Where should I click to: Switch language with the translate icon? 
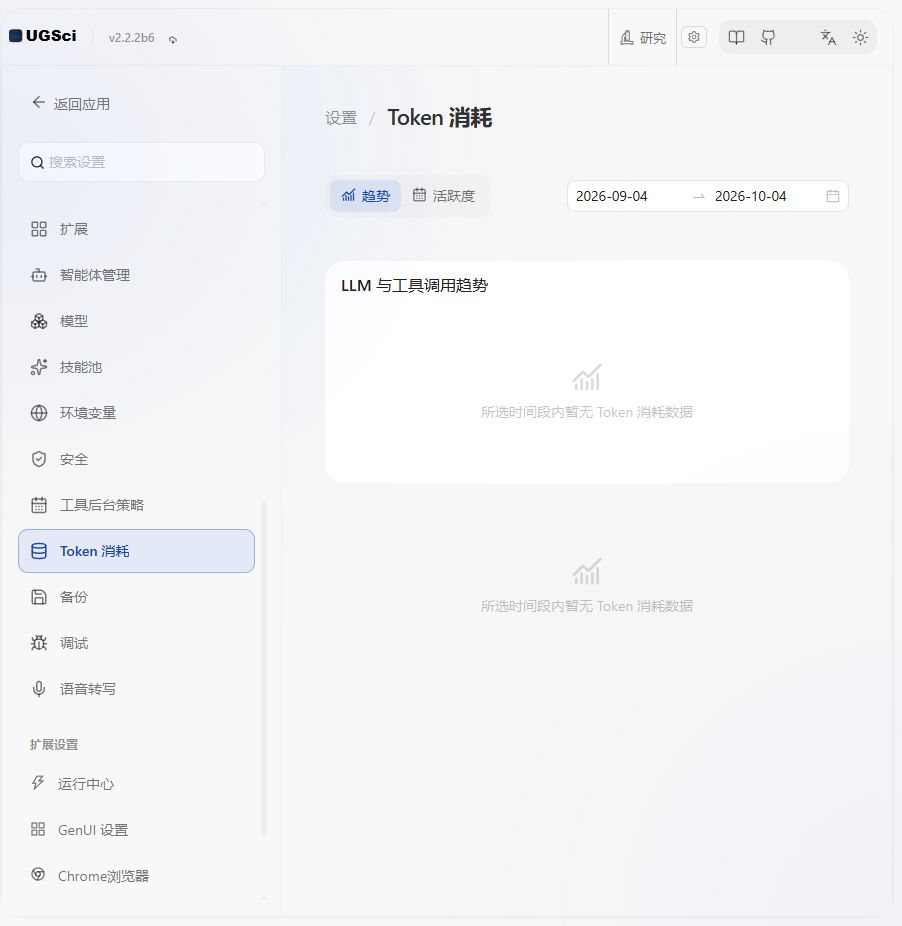pos(828,38)
